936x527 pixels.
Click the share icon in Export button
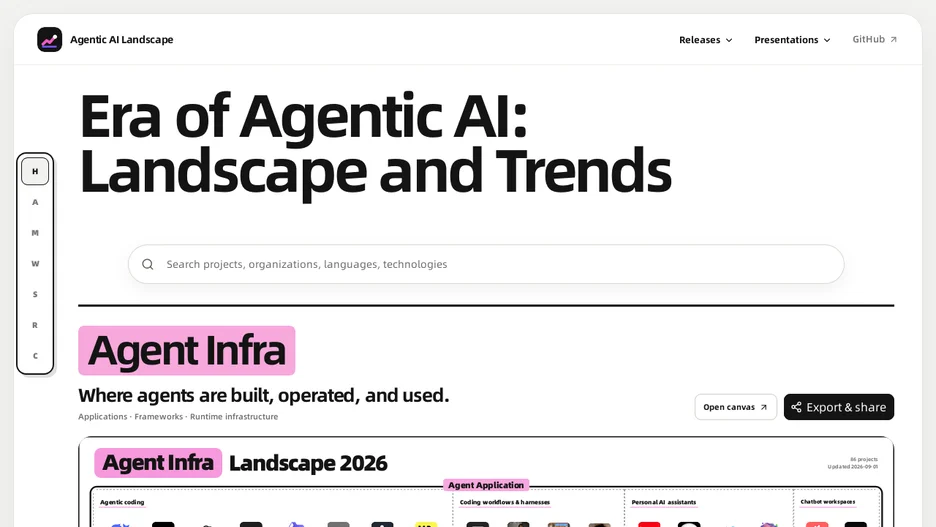click(x=796, y=407)
